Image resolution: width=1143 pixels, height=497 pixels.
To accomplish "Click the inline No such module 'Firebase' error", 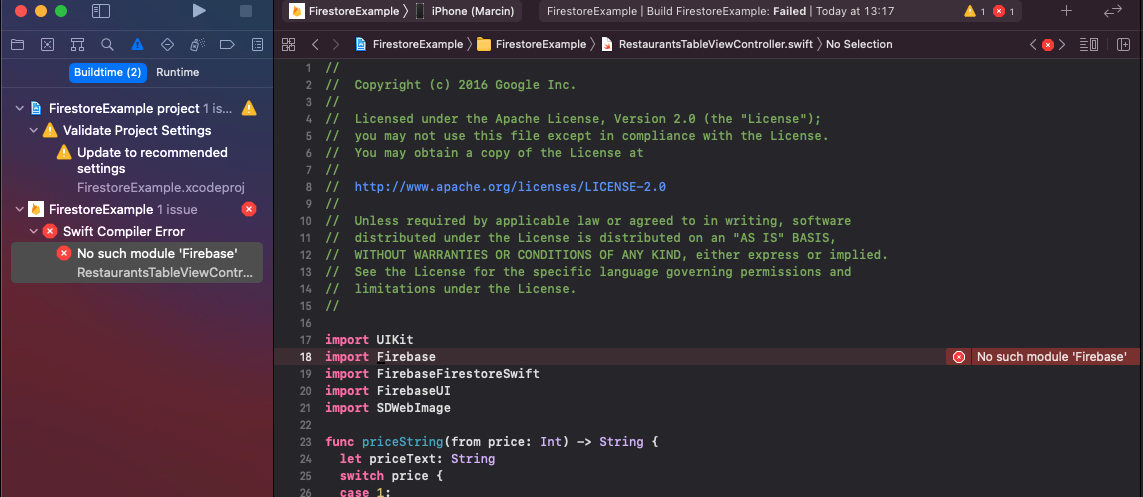I will coord(1052,356).
